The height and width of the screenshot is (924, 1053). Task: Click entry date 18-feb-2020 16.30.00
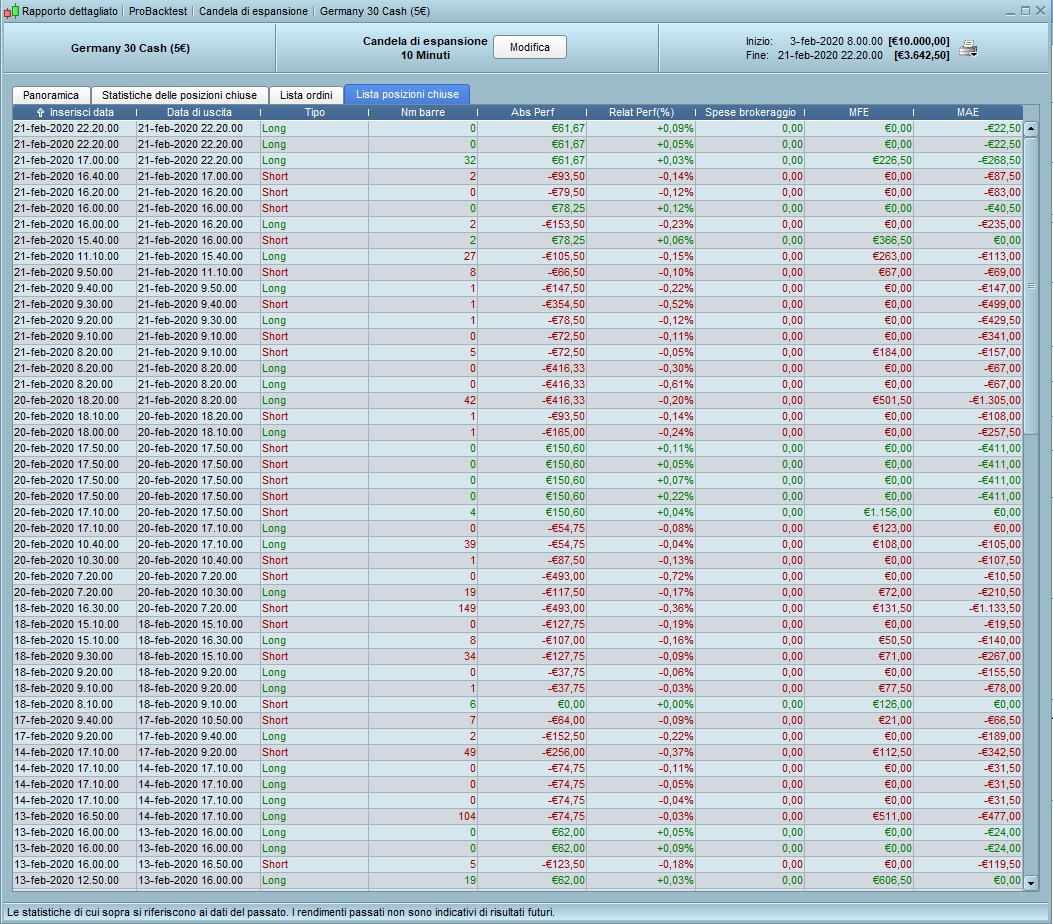[x=66, y=608]
